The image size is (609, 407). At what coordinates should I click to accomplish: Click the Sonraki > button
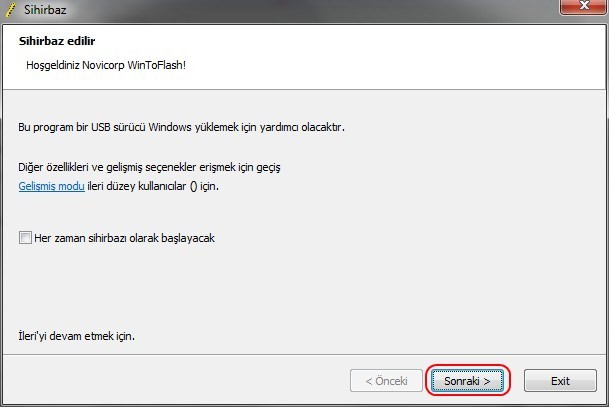467,381
